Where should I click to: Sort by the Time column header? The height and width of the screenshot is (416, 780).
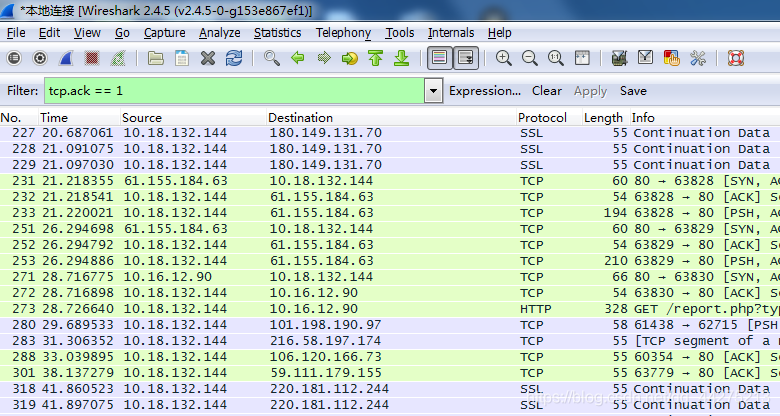pyautogui.click(x=80, y=118)
